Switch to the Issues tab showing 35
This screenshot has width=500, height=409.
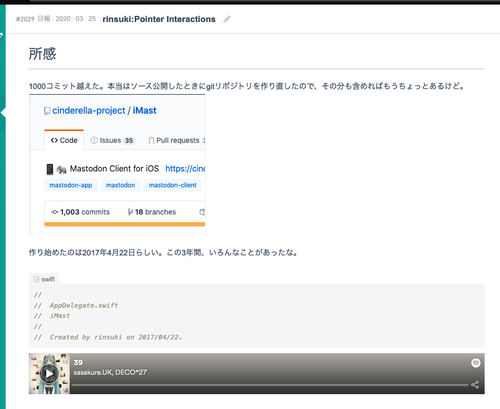[112, 140]
